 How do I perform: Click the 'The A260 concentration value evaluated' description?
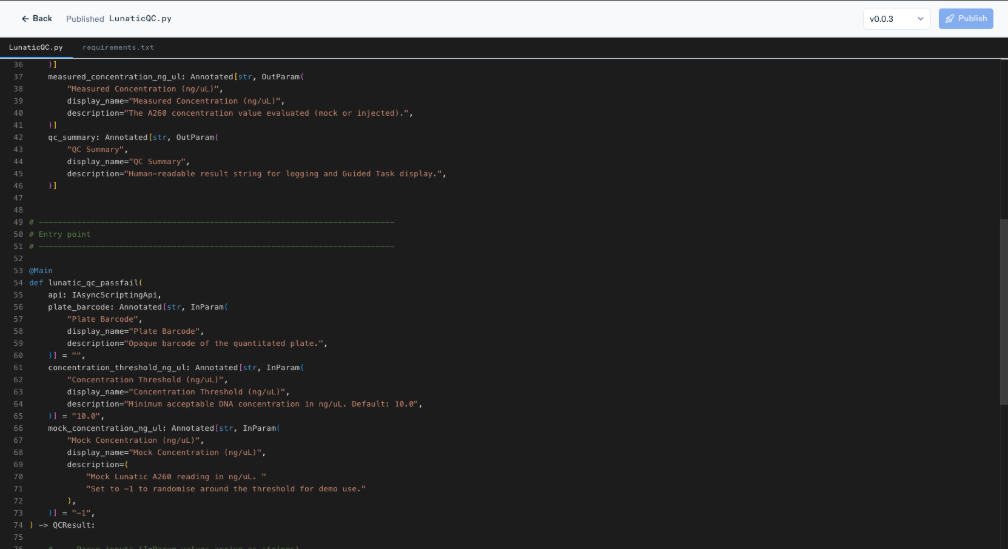pyautogui.click(x=240, y=113)
